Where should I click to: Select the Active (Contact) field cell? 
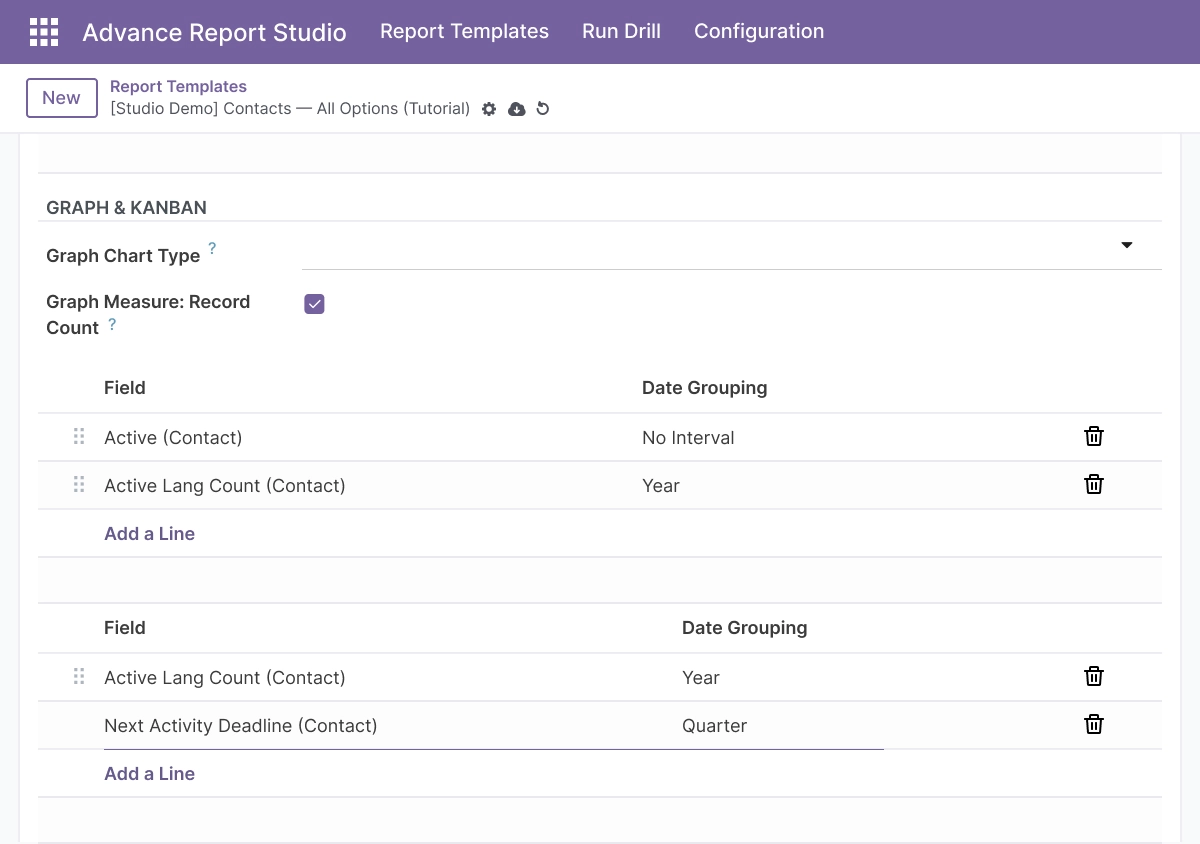click(x=173, y=438)
